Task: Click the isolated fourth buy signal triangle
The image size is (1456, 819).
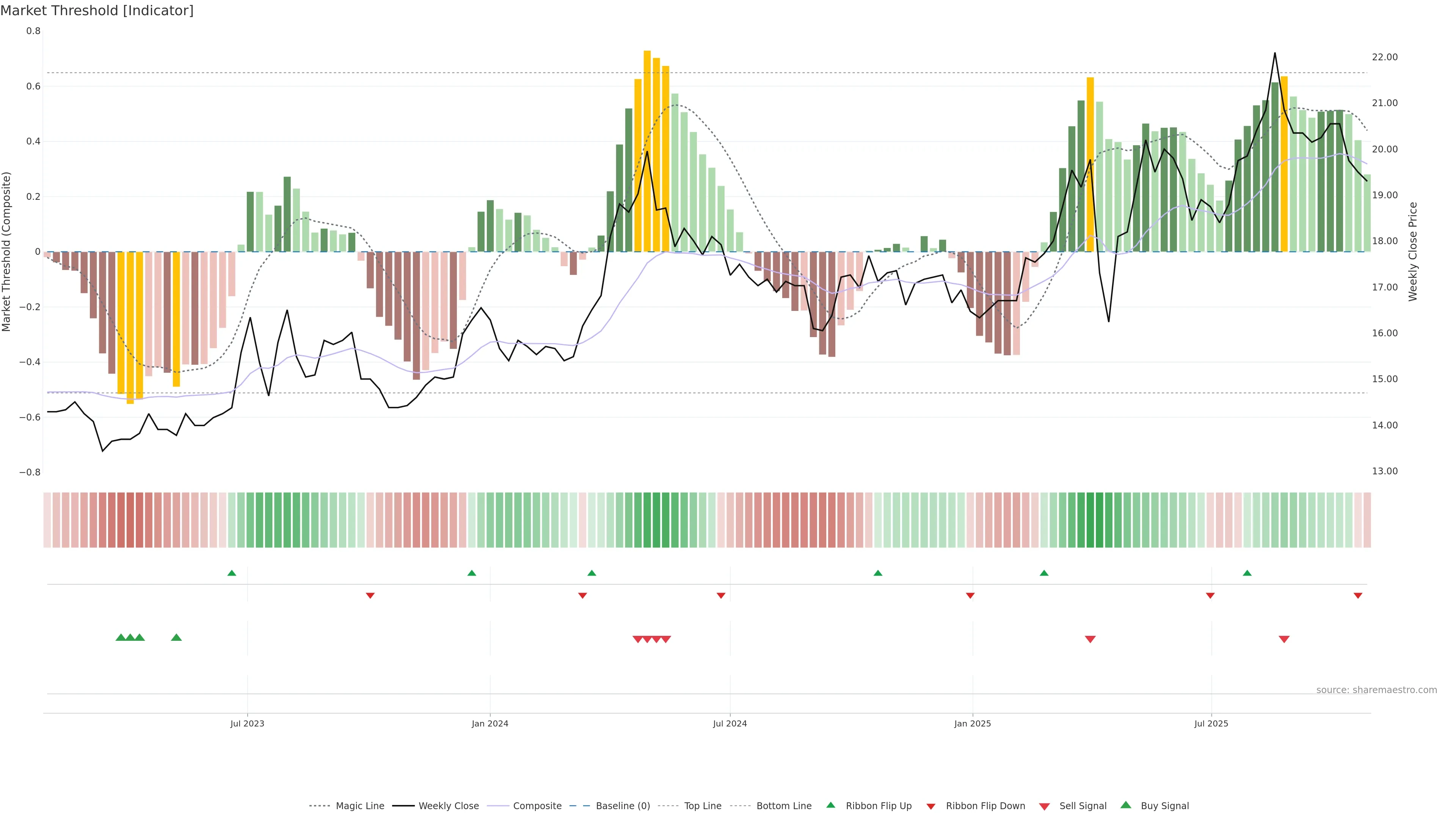Action: click(x=176, y=637)
